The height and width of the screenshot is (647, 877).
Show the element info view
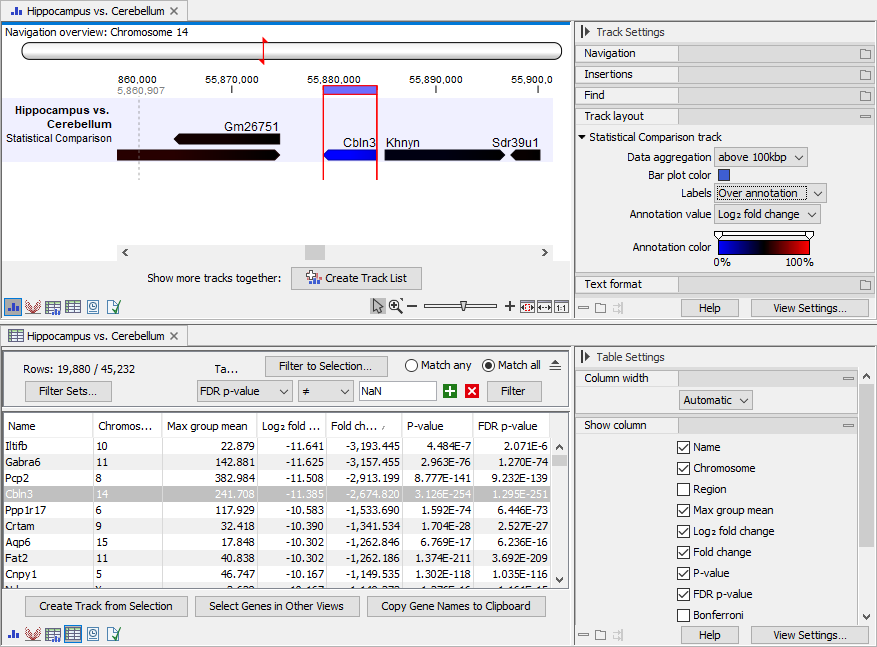[114, 307]
